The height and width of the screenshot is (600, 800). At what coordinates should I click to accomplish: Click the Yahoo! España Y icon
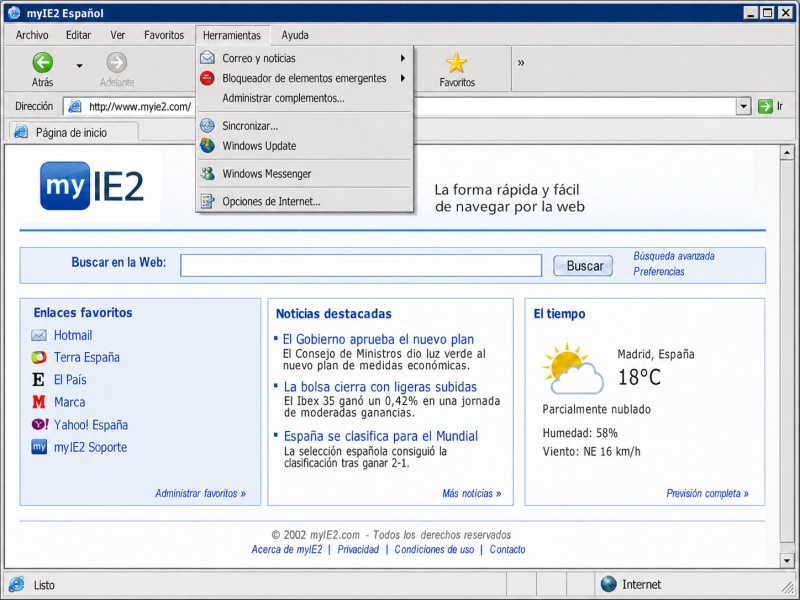[40, 424]
